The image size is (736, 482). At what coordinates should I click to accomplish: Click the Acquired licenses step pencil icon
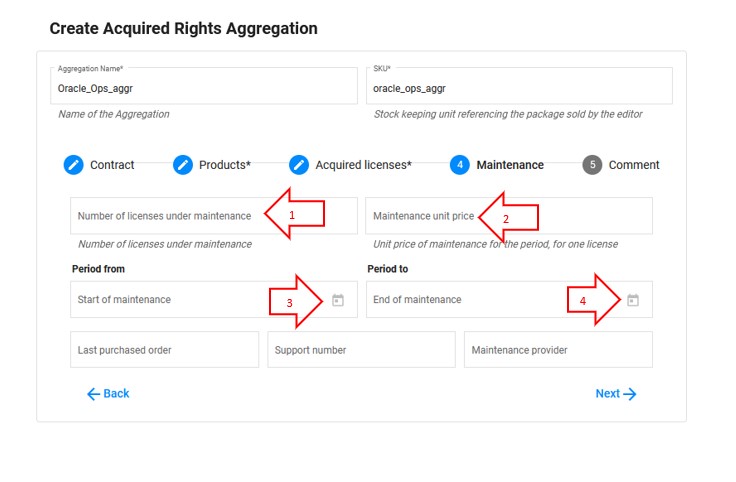click(299, 165)
